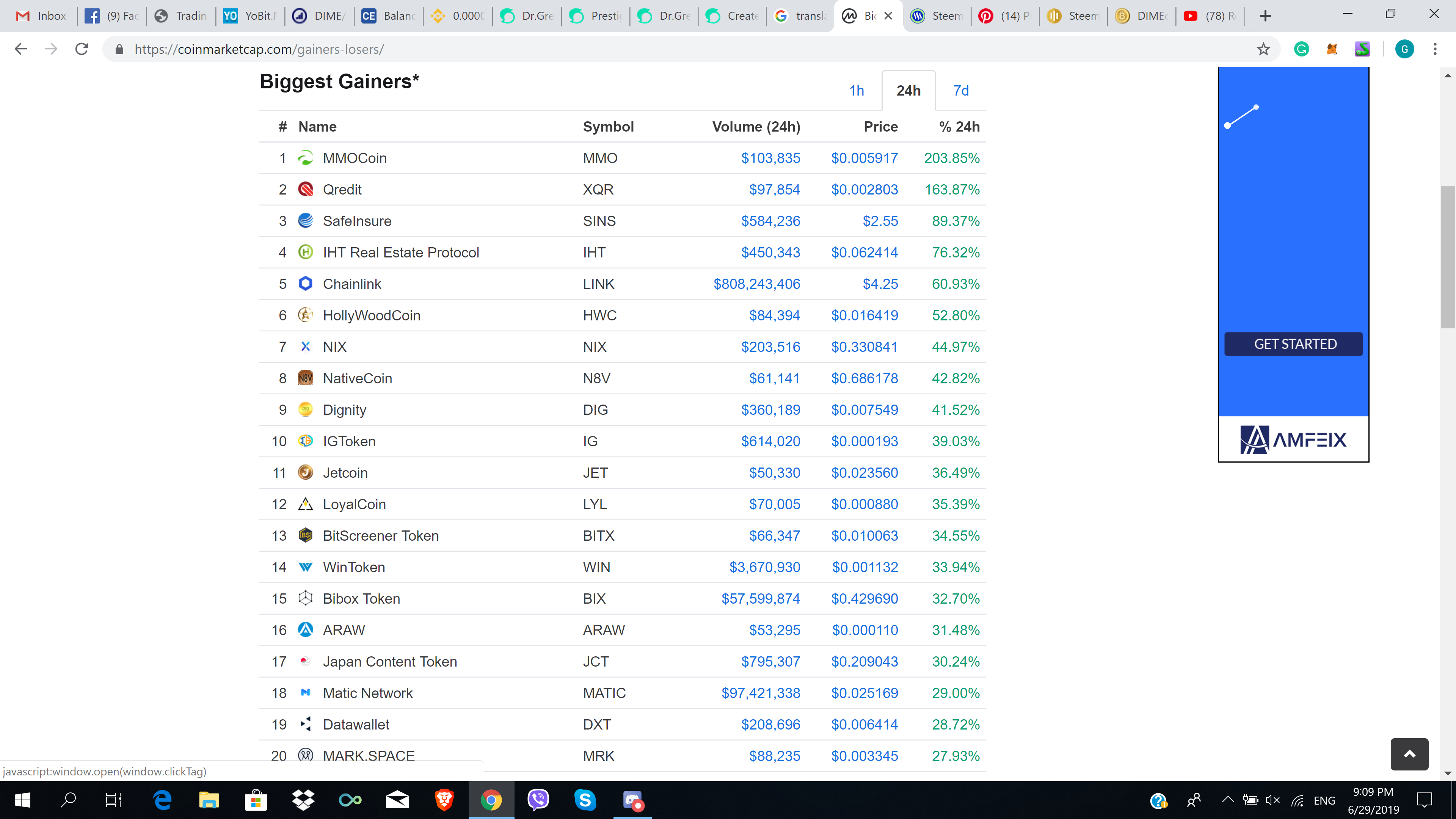Image resolution: width=1456 pixels, height=819 pixels.
Task: Open the Chainlink name link
Action: point(351,284)
